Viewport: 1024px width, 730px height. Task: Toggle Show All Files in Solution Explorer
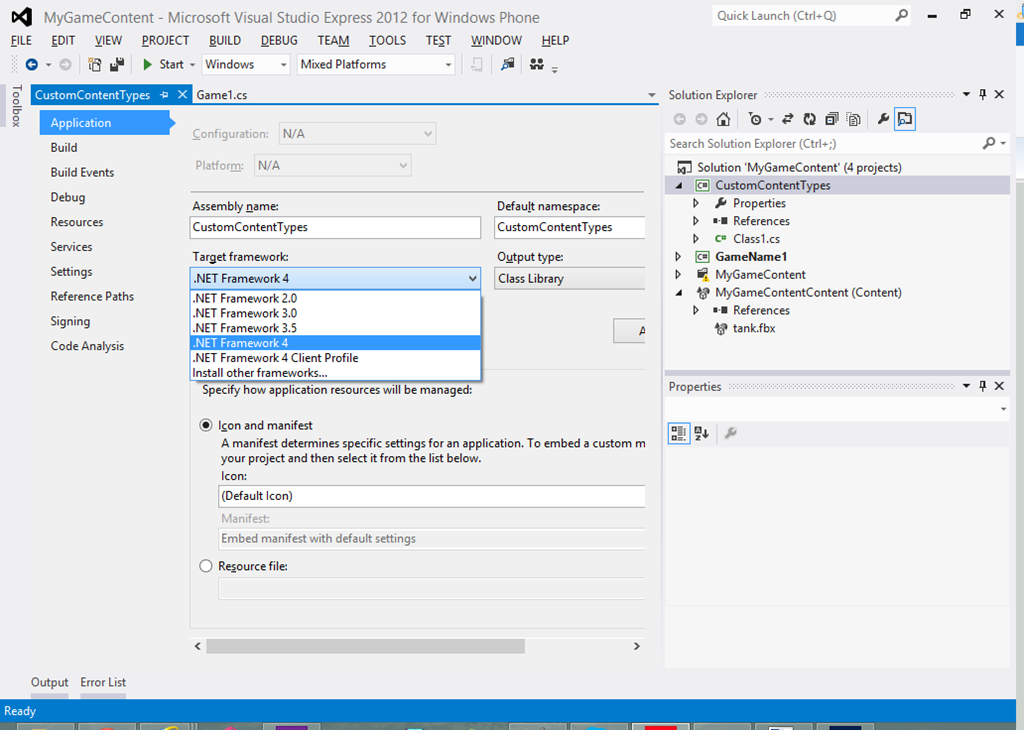pyautogui.click(x=854, y=119)
